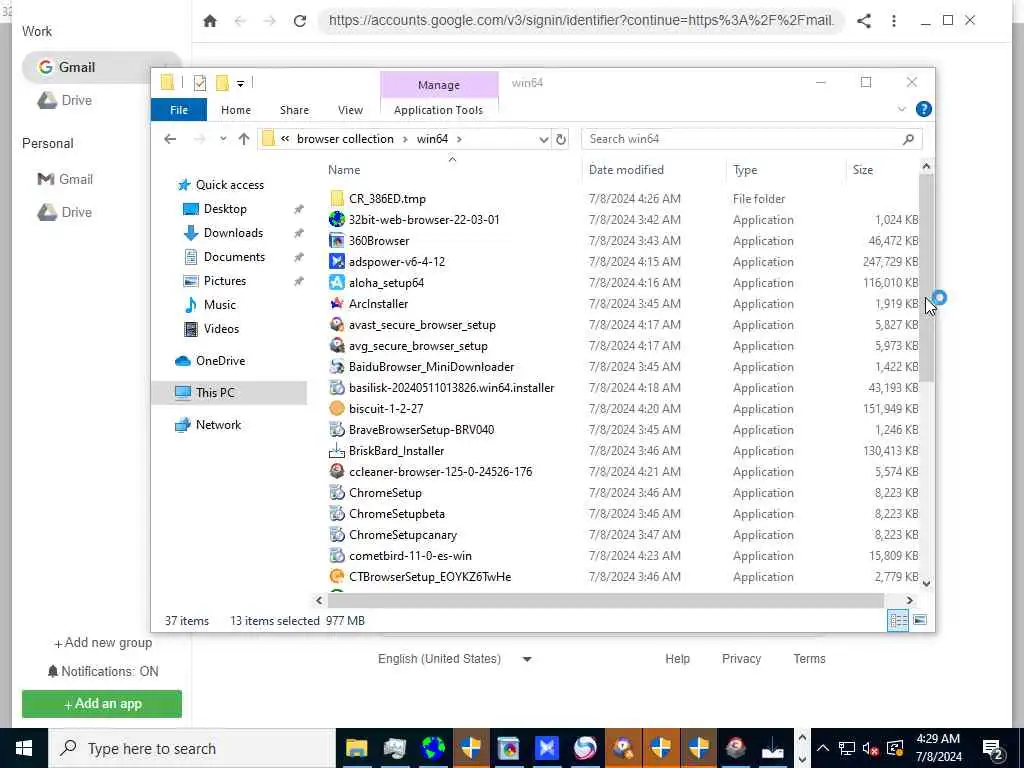The image size is (1024, 768).
Task: Select the adspower-v6-4-12 file icon
Action: point(337,262)
